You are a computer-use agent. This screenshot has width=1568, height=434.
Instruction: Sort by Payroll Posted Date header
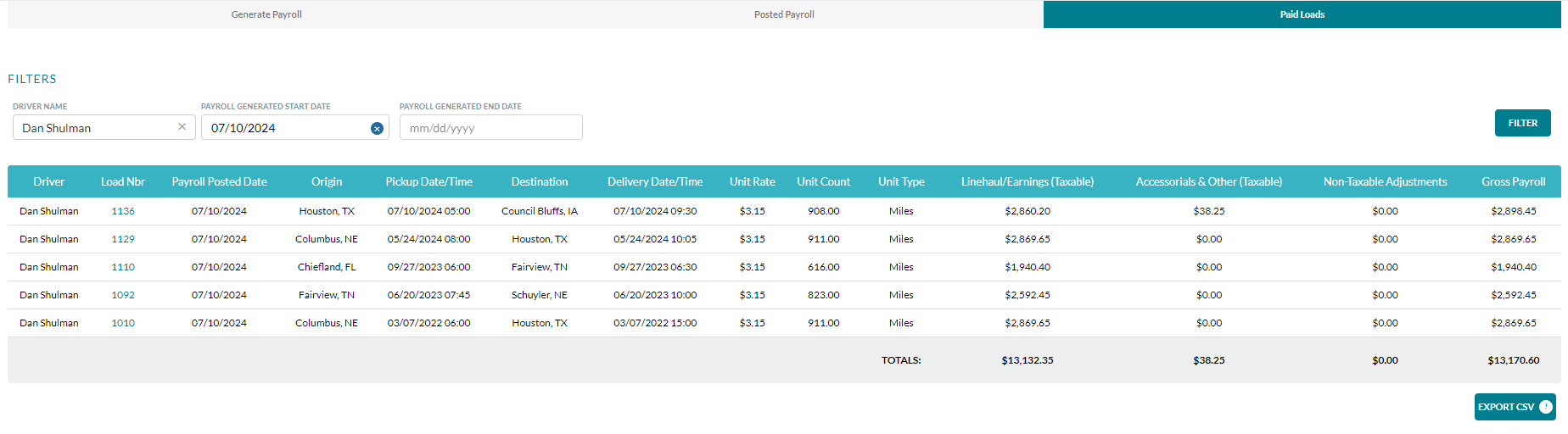tap(219, 181)
